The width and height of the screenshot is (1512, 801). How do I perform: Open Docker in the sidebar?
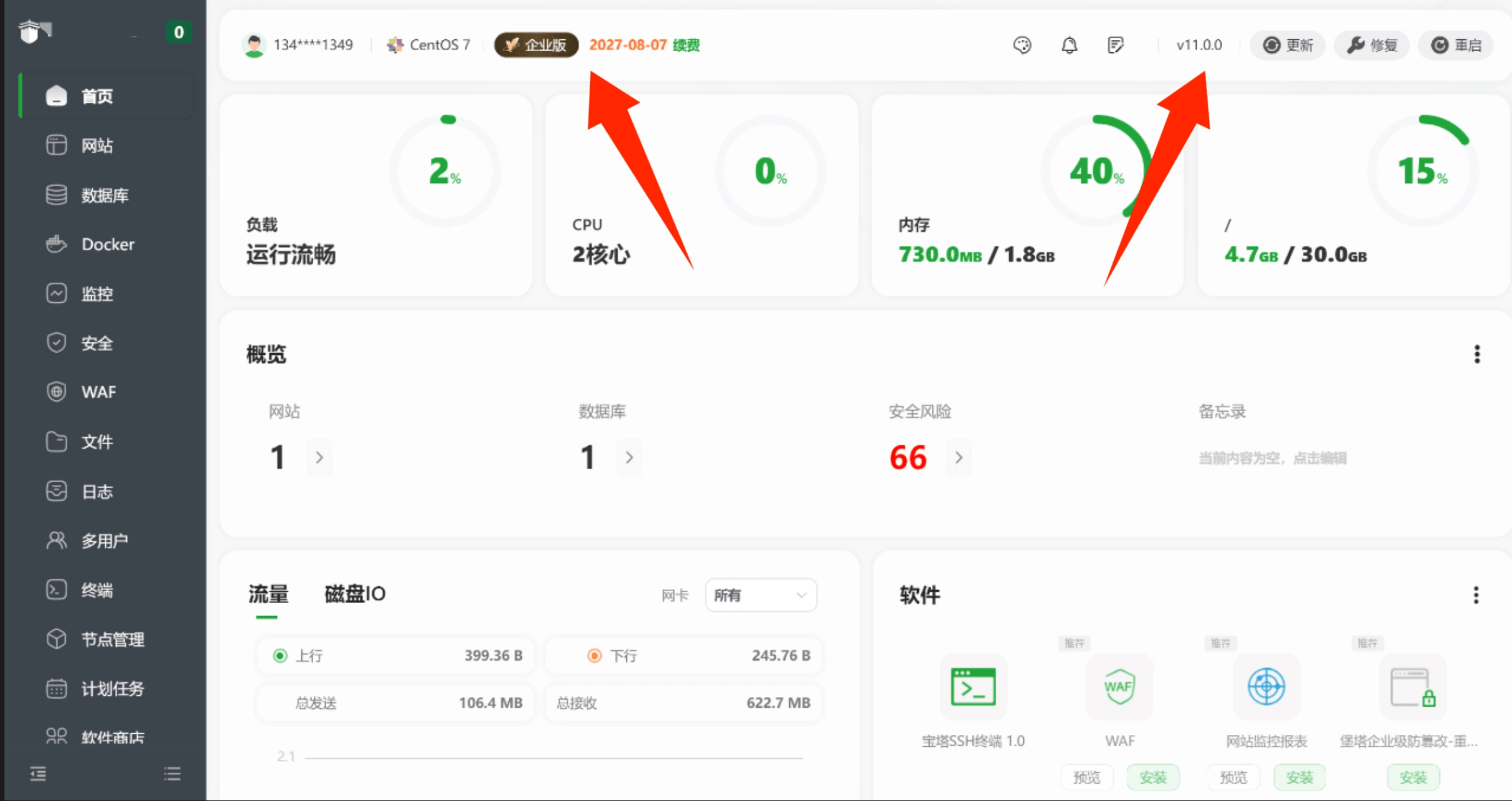click(x=108, y=244)
